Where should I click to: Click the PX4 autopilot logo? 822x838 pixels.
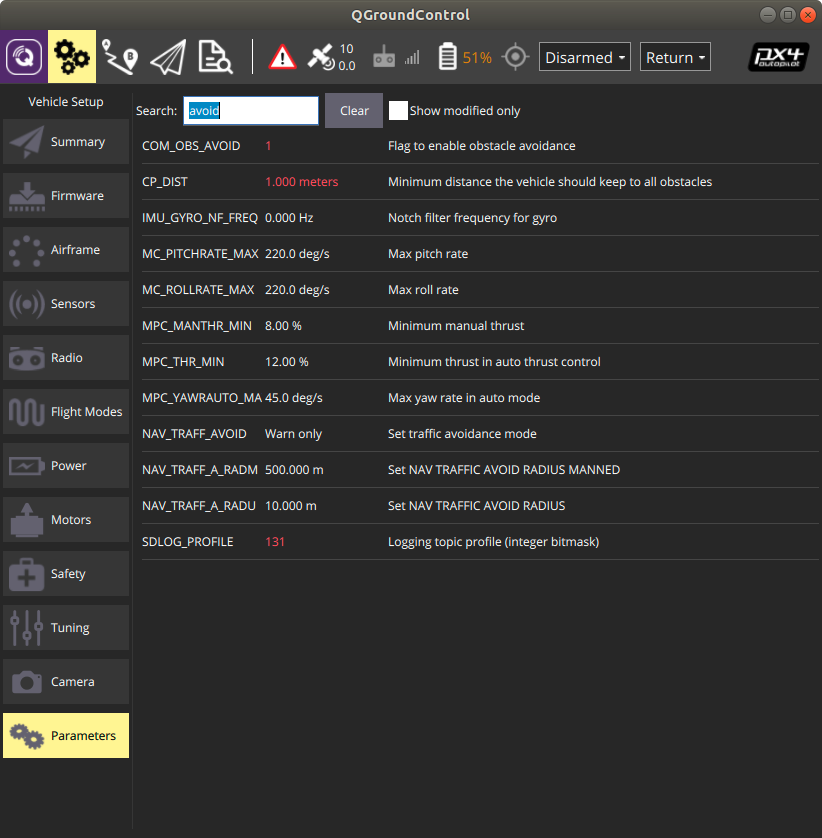[x=778, y=57]
